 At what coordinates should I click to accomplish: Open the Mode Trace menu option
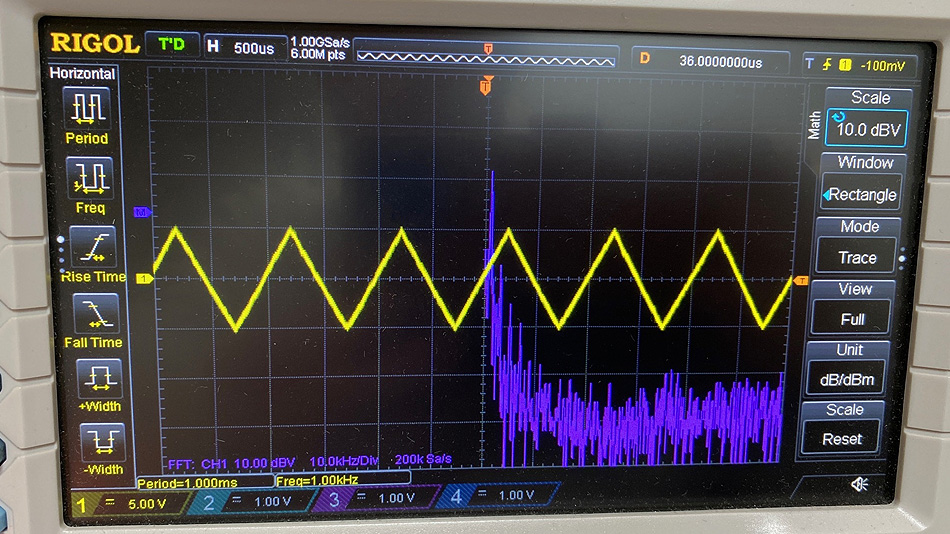coord(857,257)
